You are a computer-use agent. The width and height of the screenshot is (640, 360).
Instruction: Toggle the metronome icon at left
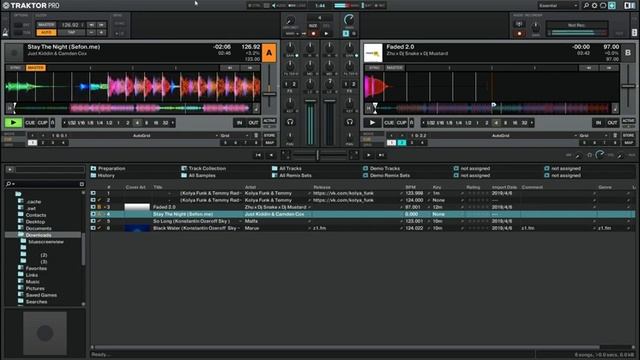point(5,32)
